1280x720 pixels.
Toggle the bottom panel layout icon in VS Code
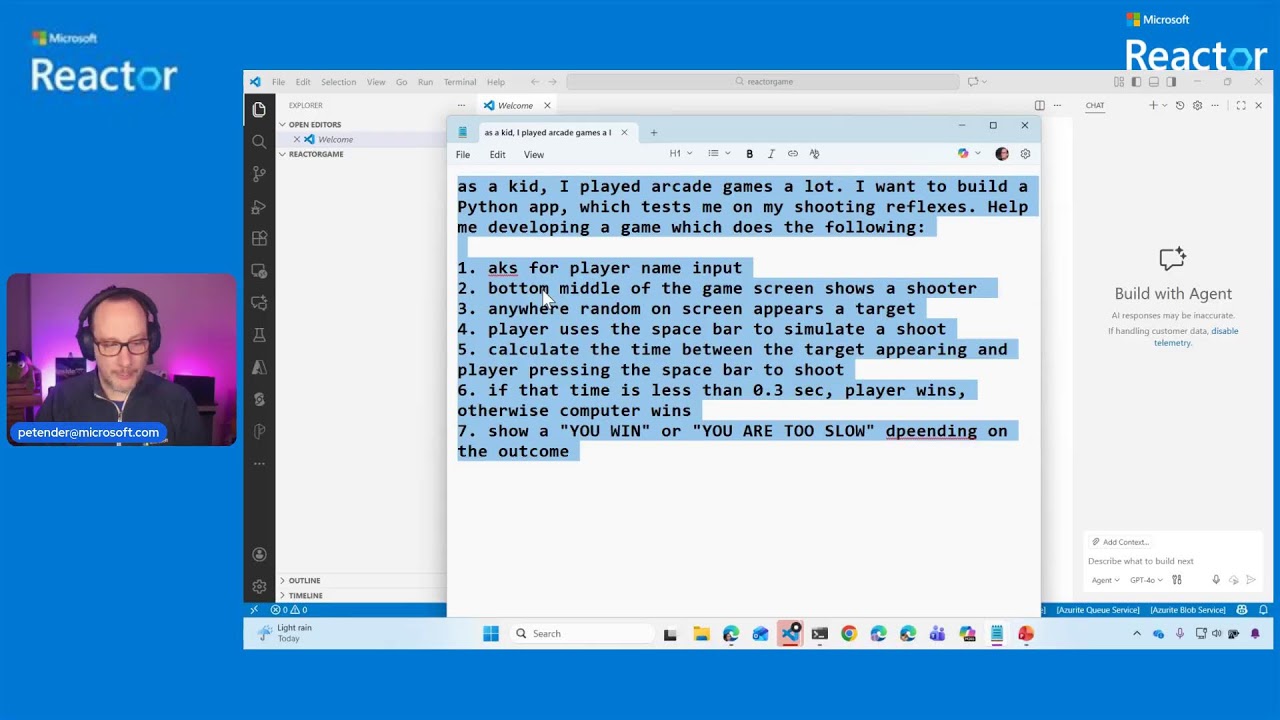(1153, 82)
